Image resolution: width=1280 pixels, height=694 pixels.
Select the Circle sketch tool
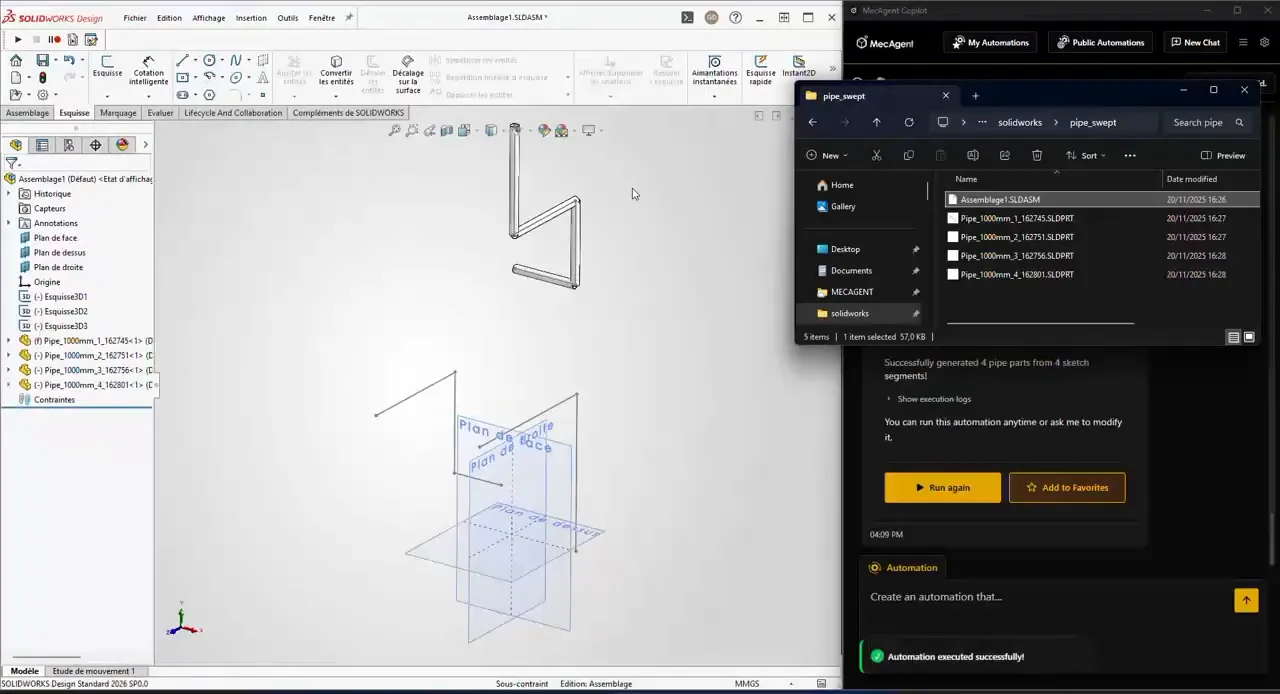[209, 61]
